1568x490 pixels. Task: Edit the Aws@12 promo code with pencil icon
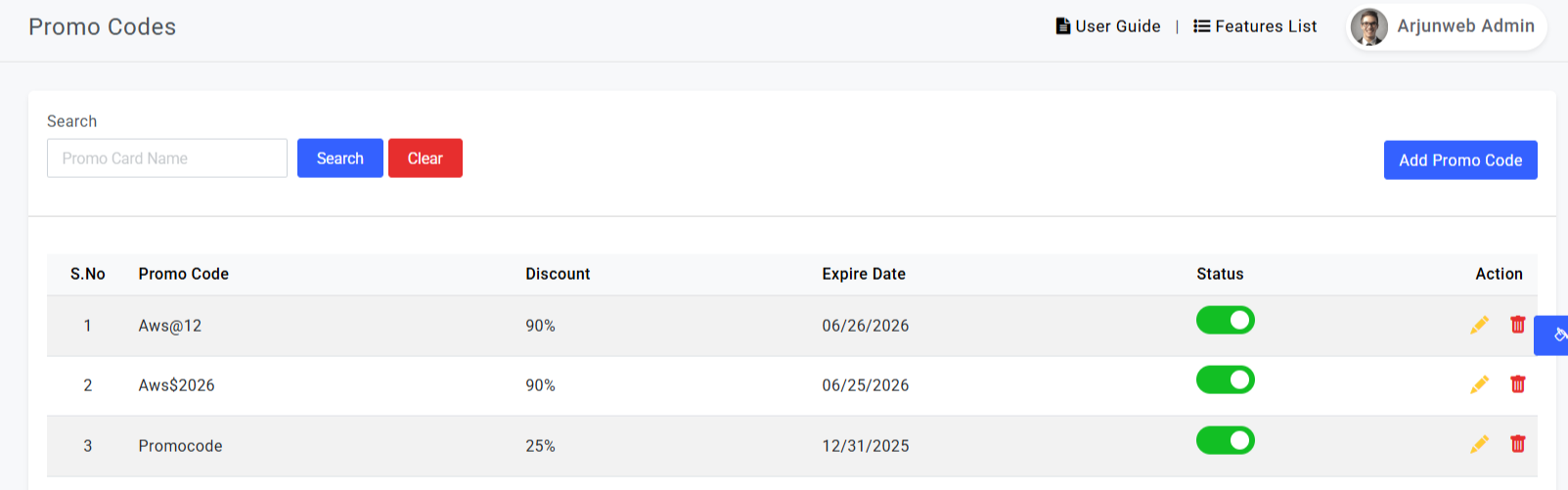click(1479, 325)
